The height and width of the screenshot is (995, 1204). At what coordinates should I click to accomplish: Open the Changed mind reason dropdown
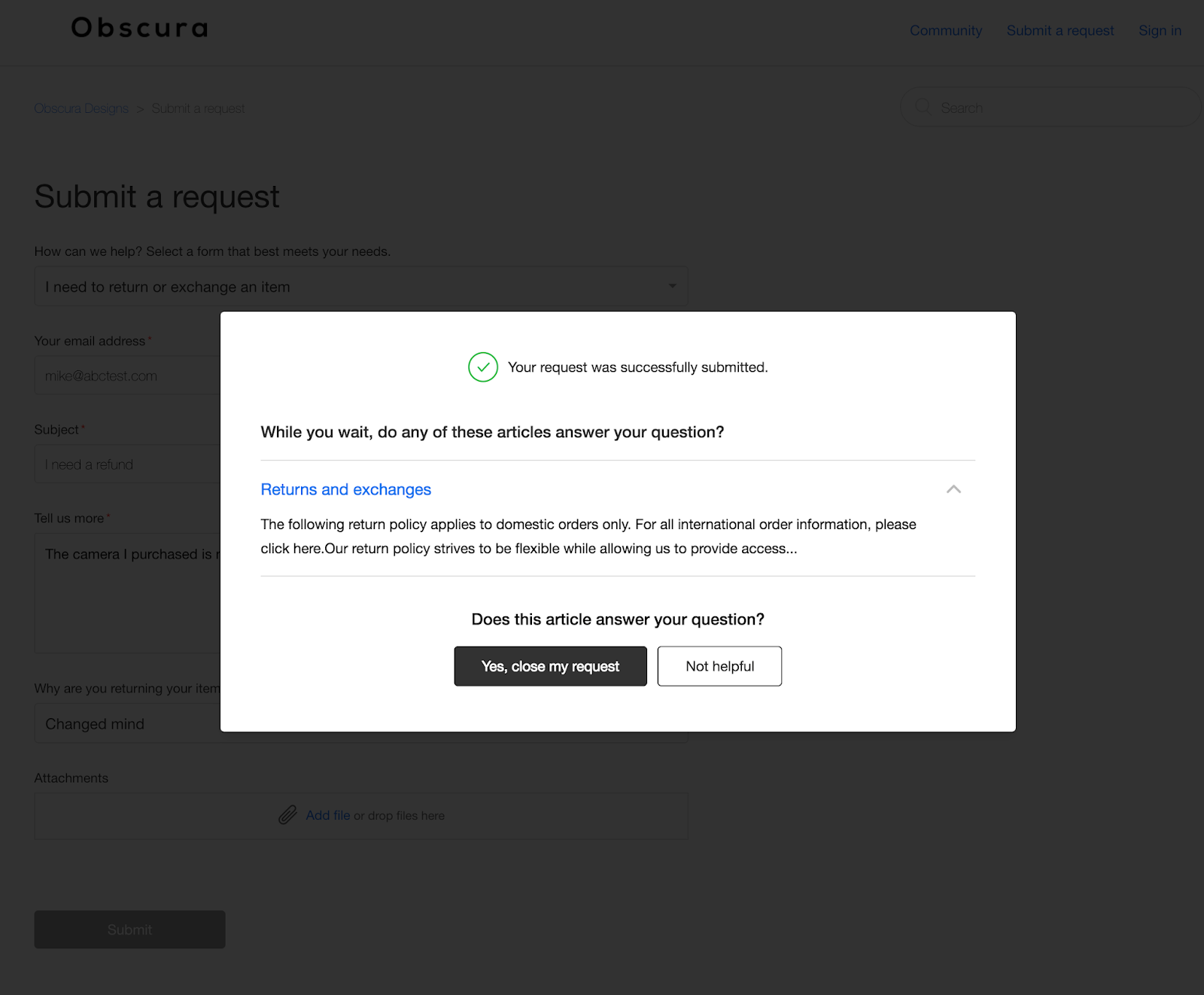click(128, 724)
